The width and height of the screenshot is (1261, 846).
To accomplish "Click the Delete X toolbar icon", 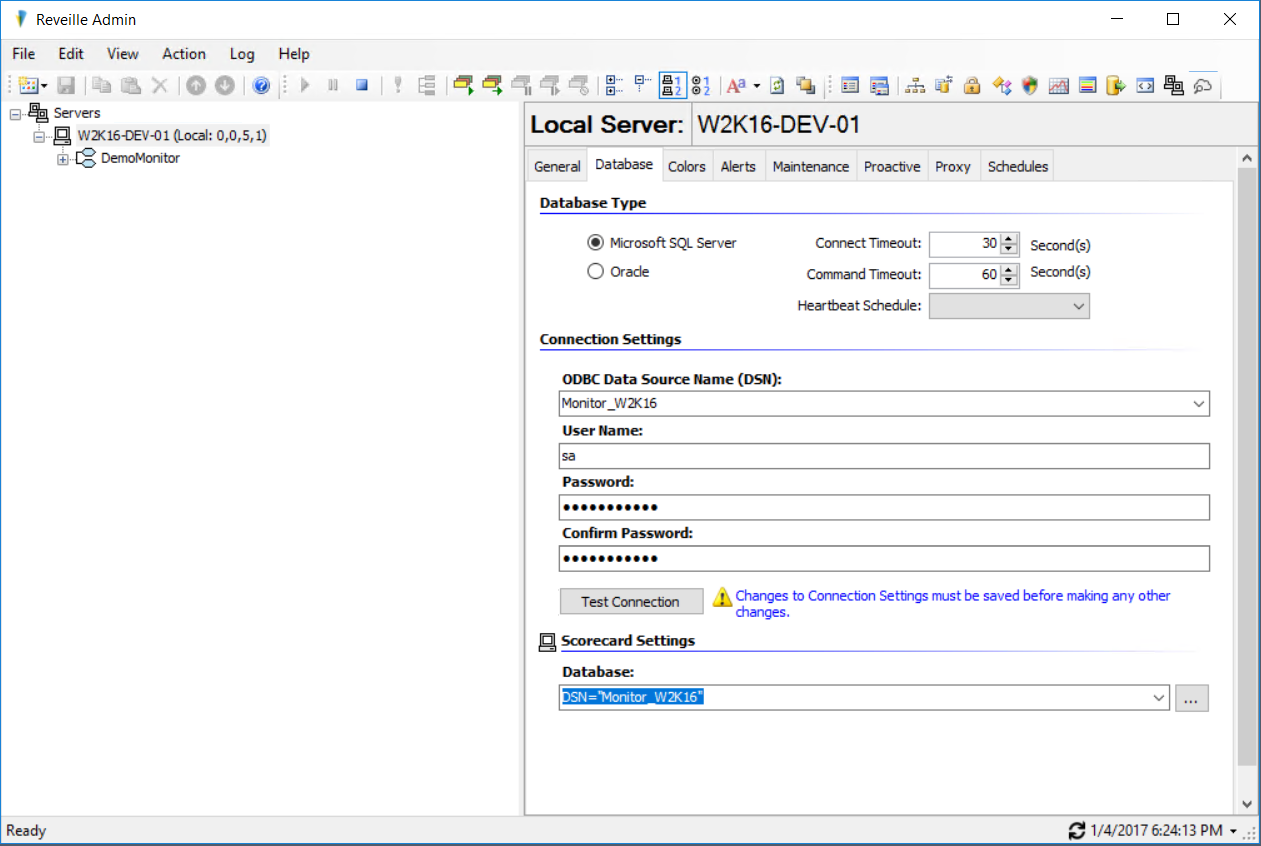I will [160, 86].
